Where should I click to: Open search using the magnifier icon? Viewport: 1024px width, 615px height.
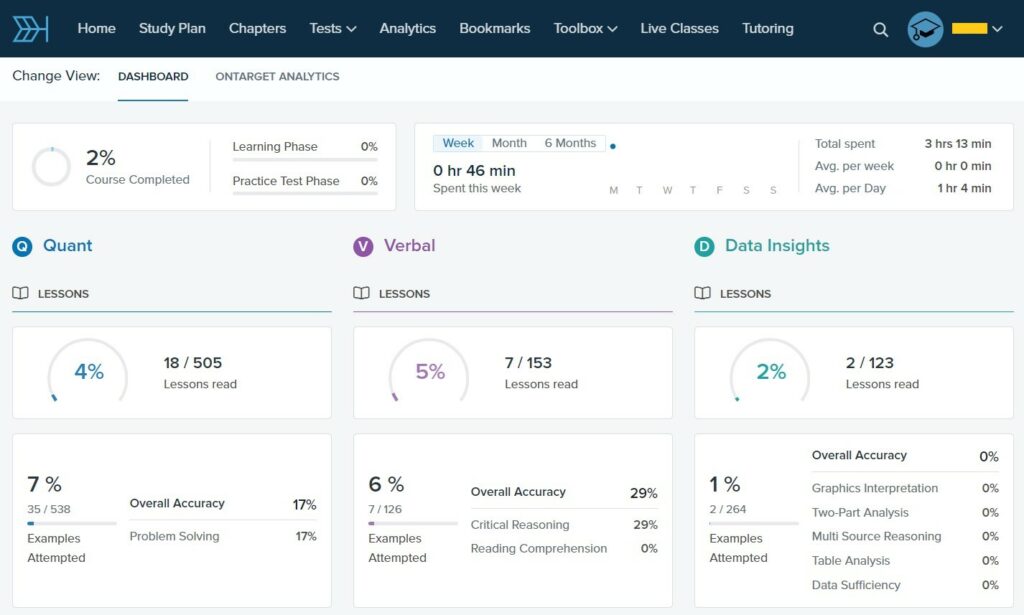pyautogui.click(x=879, y=29)
